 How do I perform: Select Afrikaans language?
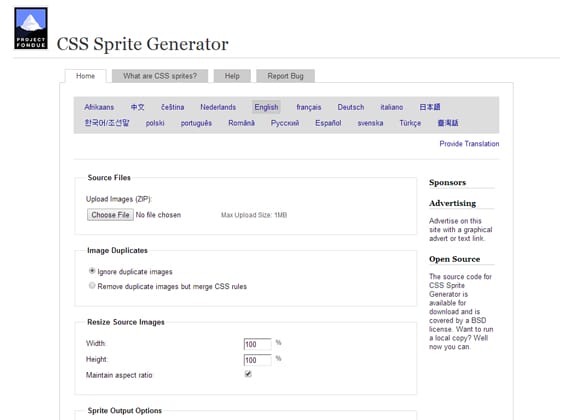[x=99, y=107]
